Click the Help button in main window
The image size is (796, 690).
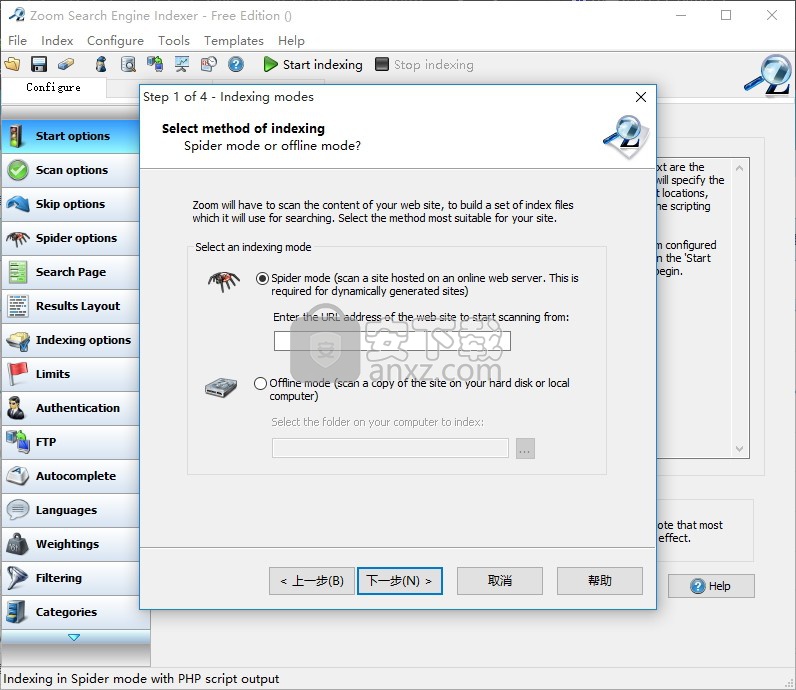(711, 586)
